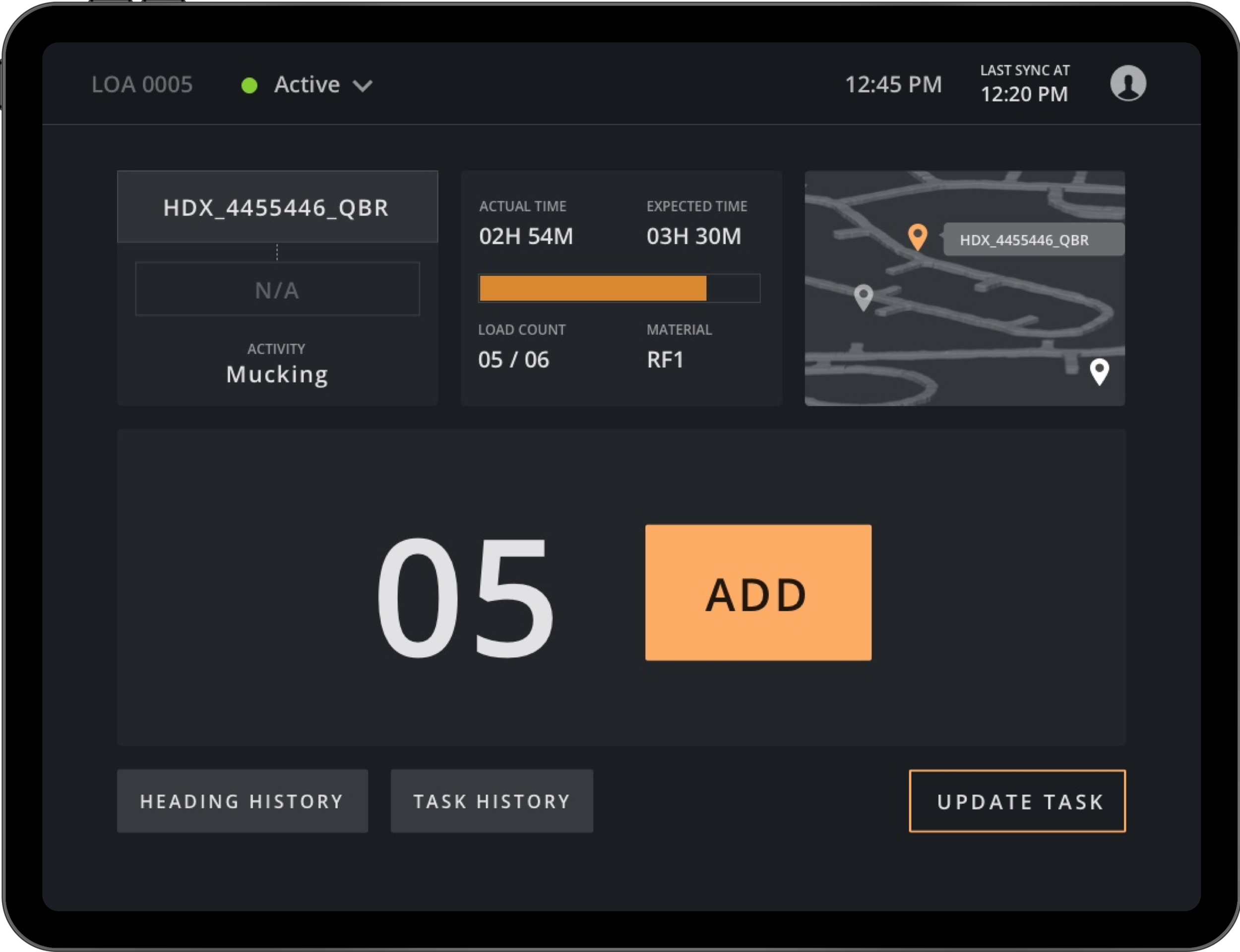The image size is (1240, 952).
Task: Expand the Active status dropdown chevron
Action: point(363,86)
